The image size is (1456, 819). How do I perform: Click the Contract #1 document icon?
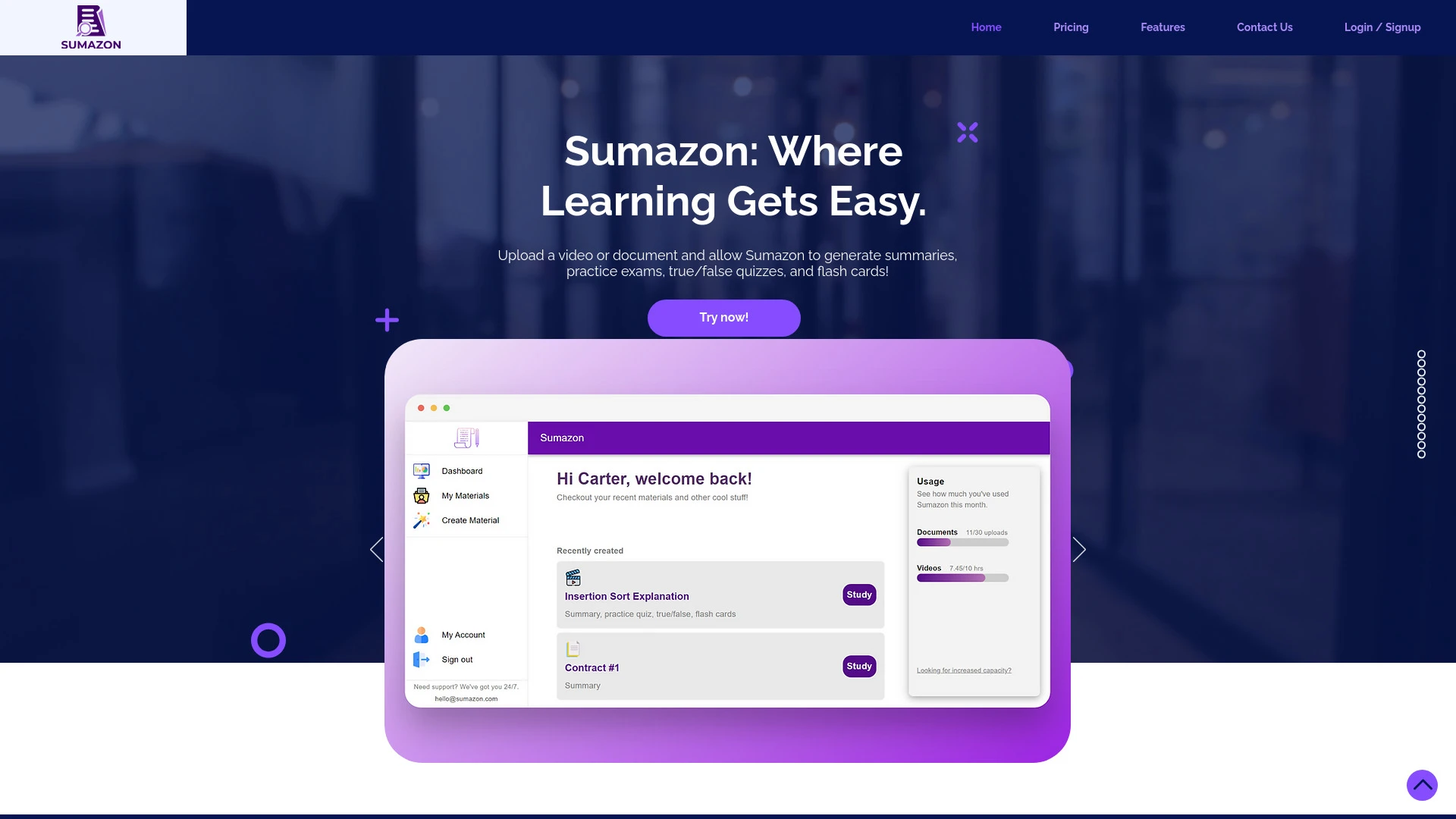click(x=574, y=648)
